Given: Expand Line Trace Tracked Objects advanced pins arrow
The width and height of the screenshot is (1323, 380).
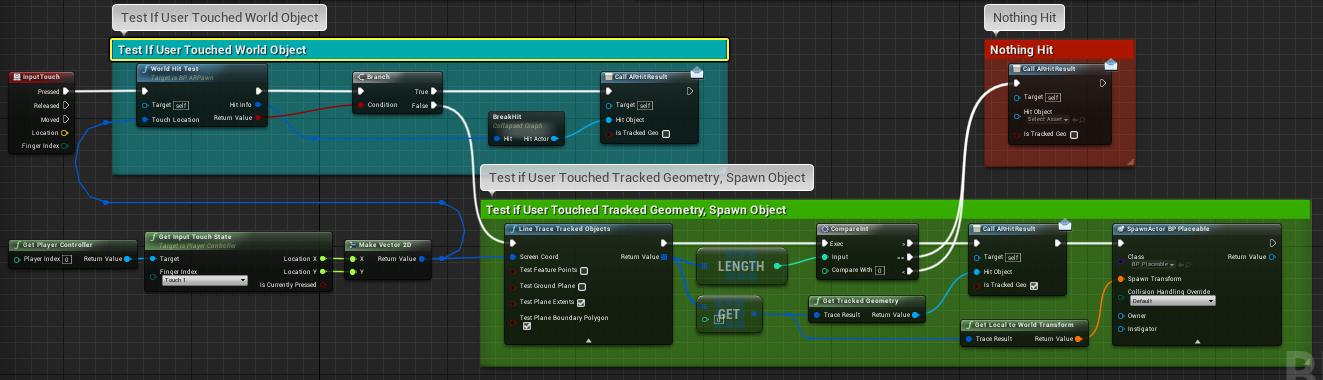Looking at the screenshot, I should (x=588, y=341).
